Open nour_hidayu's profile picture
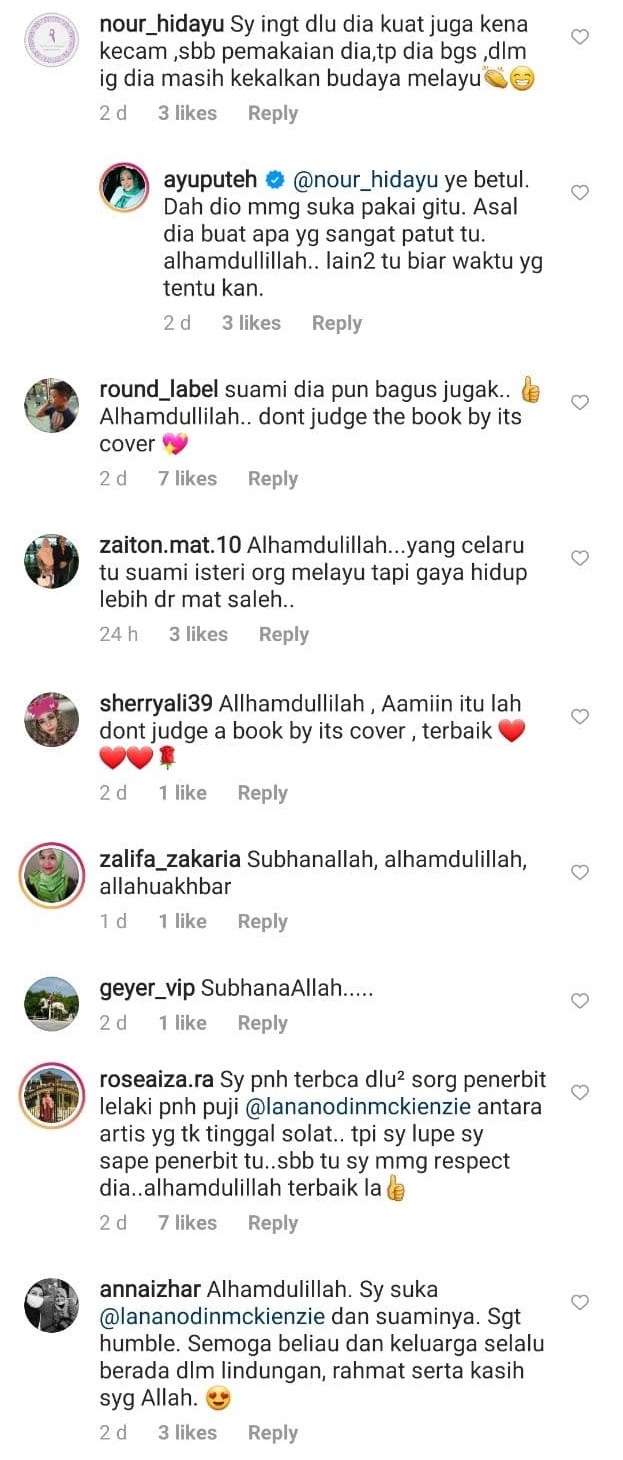Viewport: 623px width, 1460px height. 51,40
